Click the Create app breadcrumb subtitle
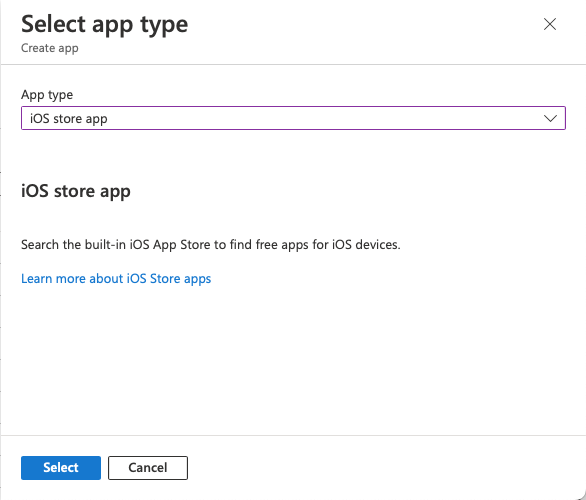 50,48
